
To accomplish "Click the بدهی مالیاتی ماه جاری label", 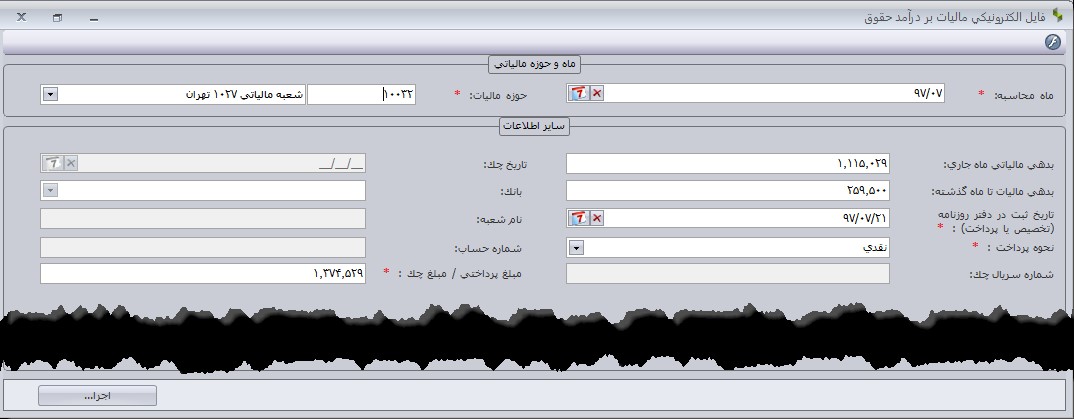I will [999, 164].
